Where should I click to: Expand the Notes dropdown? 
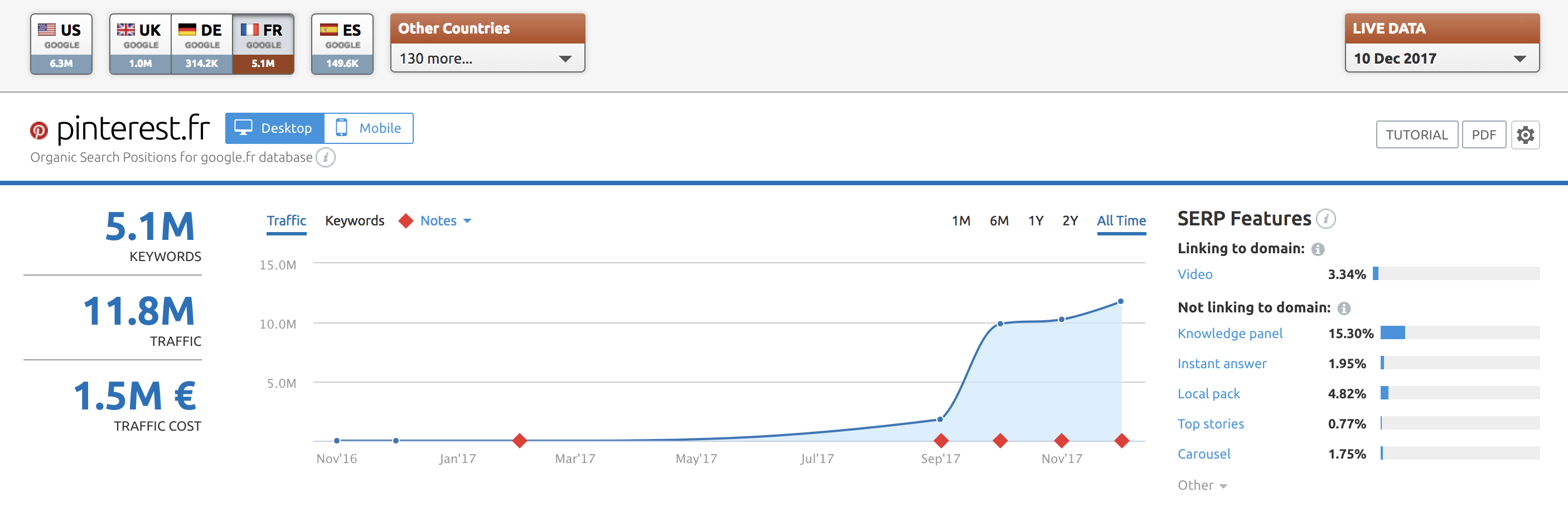[x=446, y=220]
